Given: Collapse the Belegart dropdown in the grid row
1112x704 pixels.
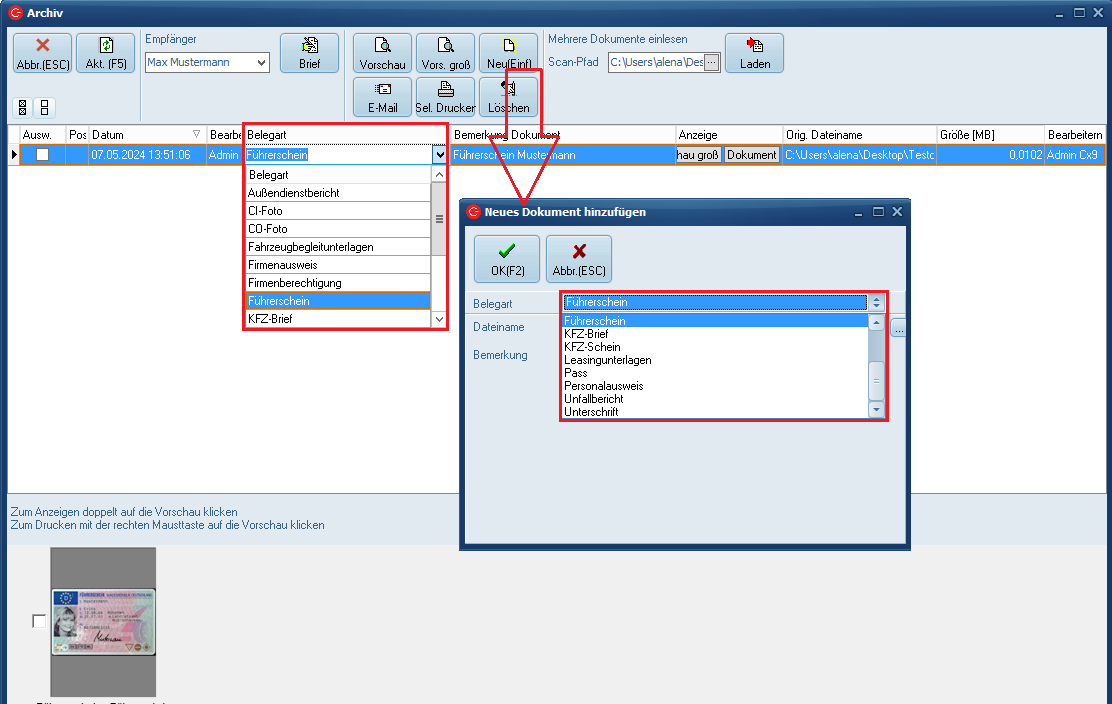Looking at the screenshot, I should [x=439, y=155].
